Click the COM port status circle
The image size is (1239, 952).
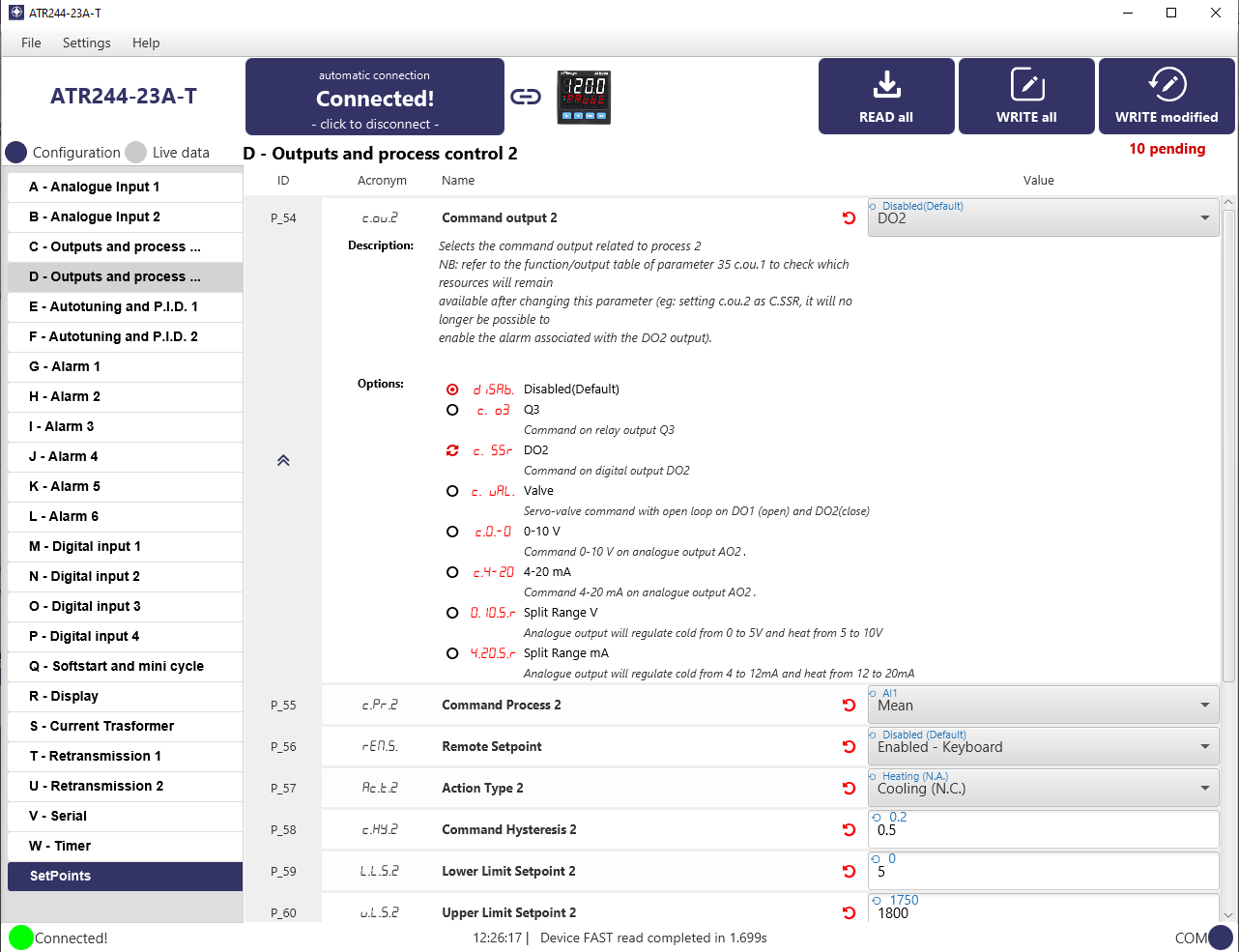point(1221,938)
